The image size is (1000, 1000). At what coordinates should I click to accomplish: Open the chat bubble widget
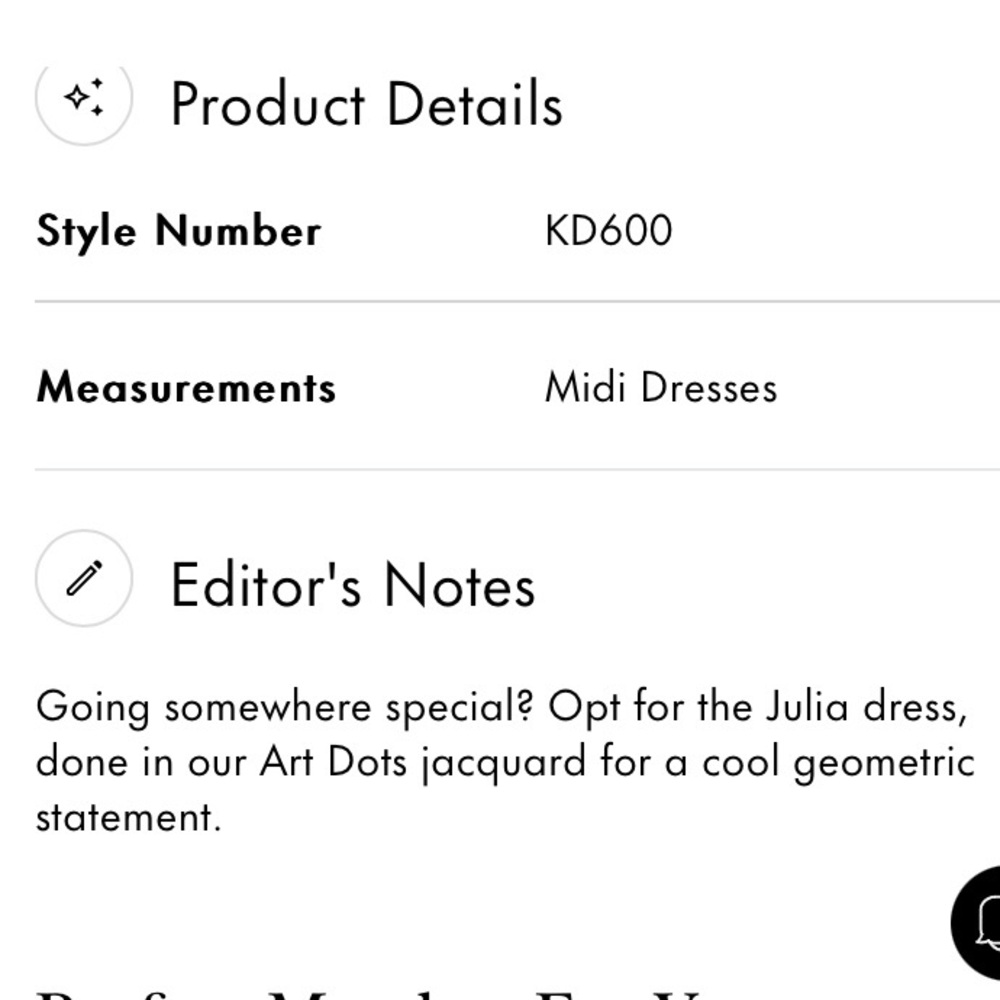pyautogui.click(x=977, y=922)
